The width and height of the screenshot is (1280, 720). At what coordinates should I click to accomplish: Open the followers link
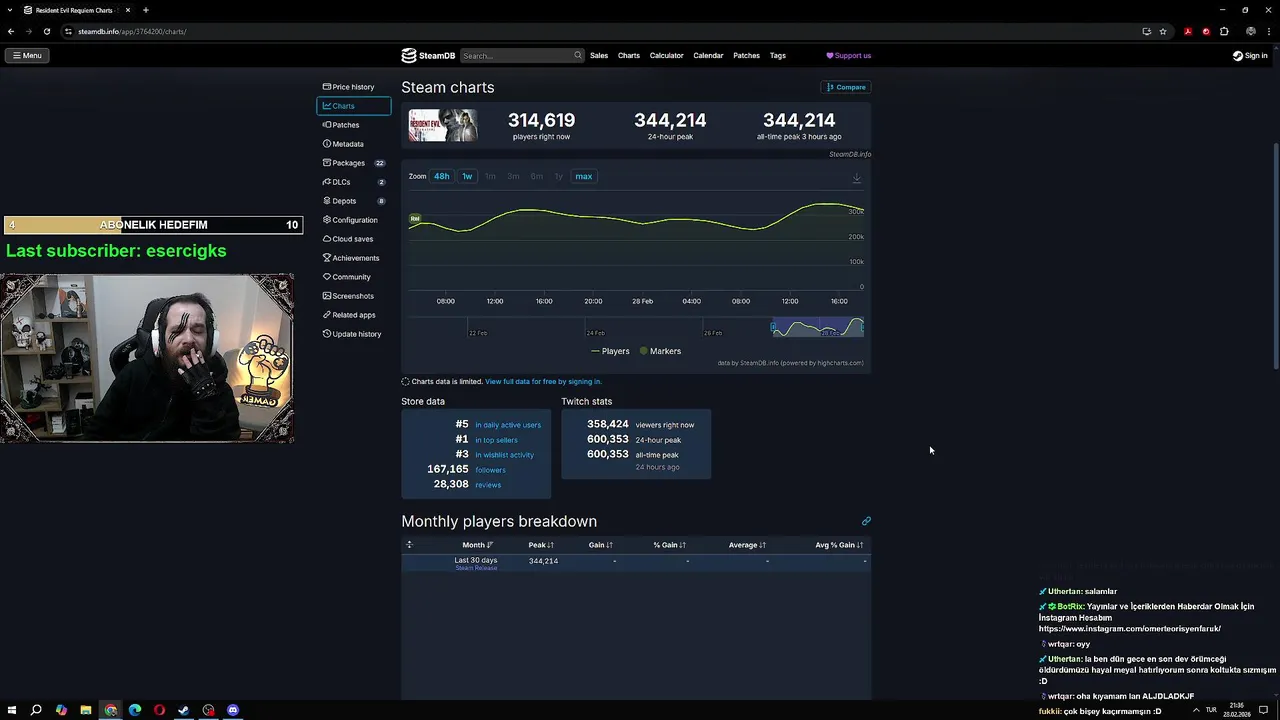pyautogui.click(x=490, y=470)
